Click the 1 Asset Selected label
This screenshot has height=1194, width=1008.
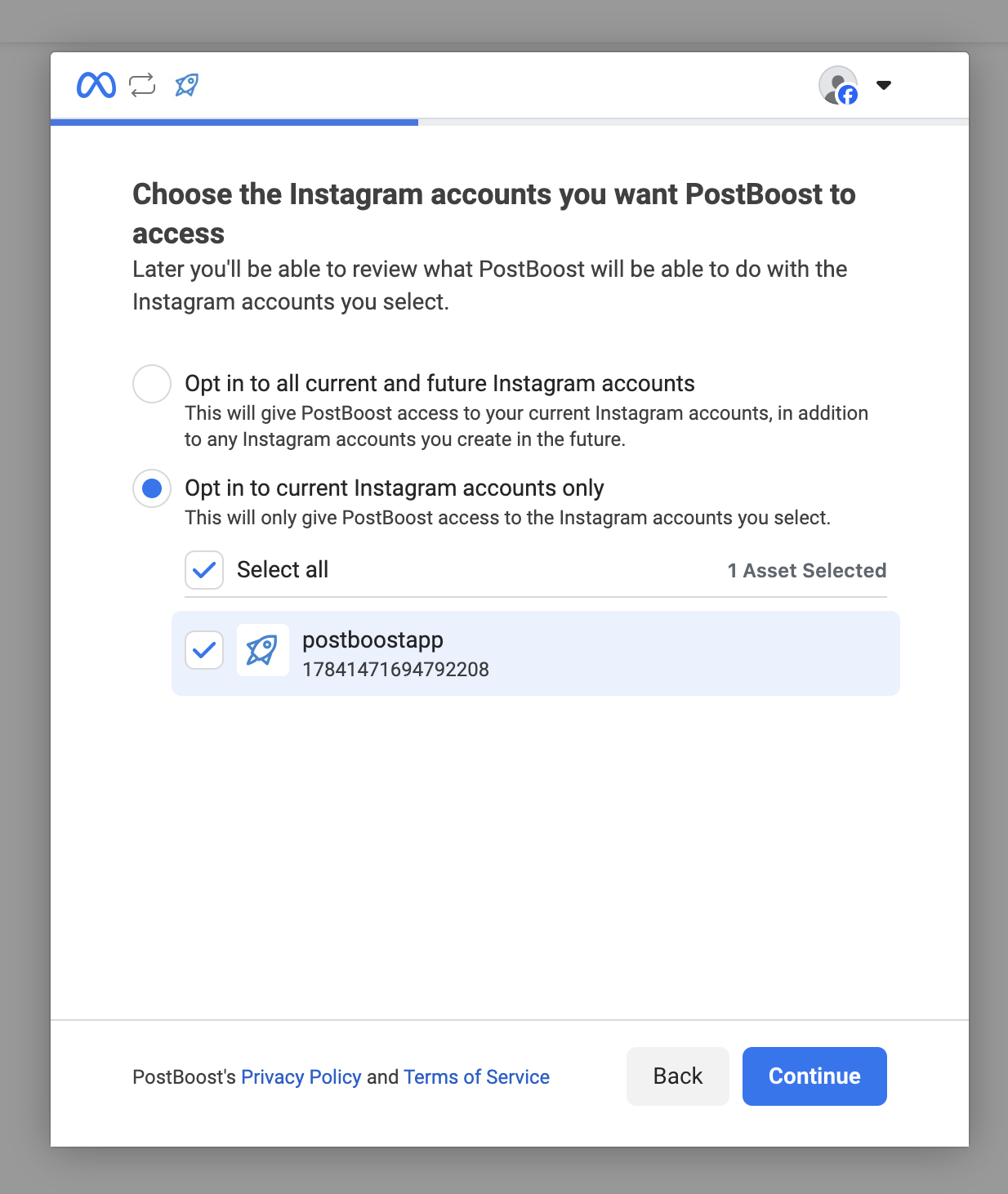point(807,570)
